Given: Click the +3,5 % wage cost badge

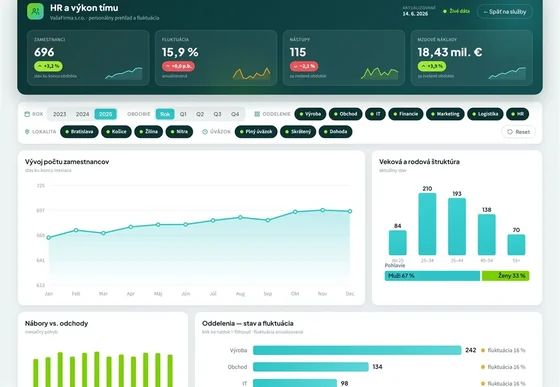Looking at the screenshot, I should click(x=432, y=66).
